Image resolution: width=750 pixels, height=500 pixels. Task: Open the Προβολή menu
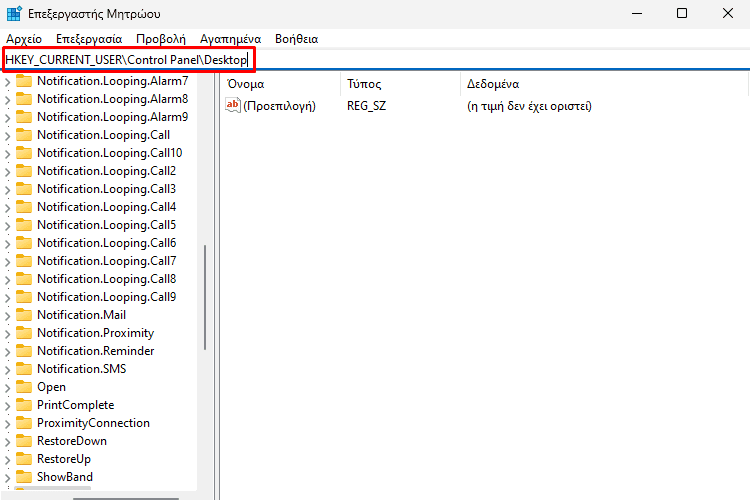(x=161, y=39)
